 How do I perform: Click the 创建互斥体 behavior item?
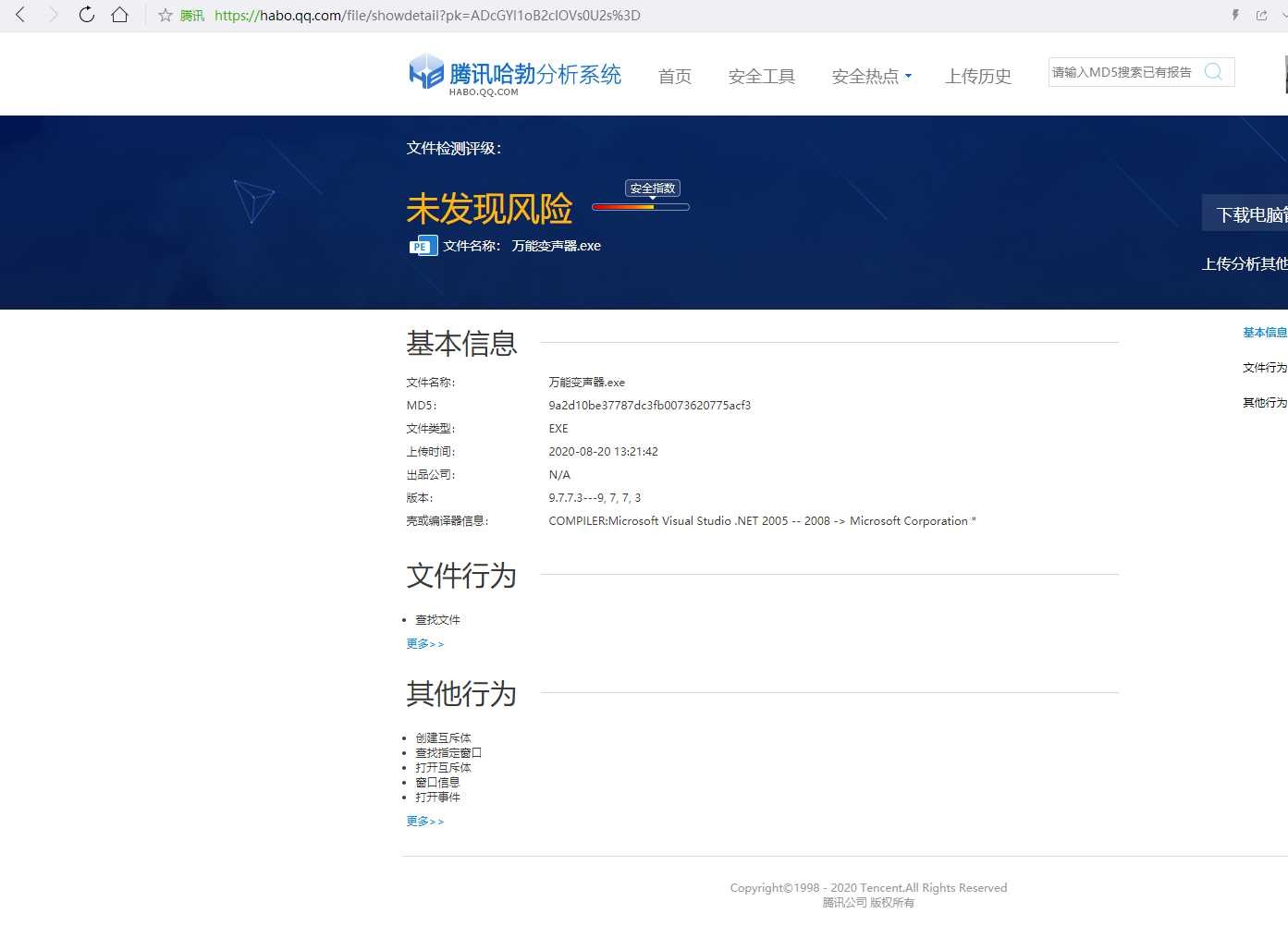click(443, 738)
